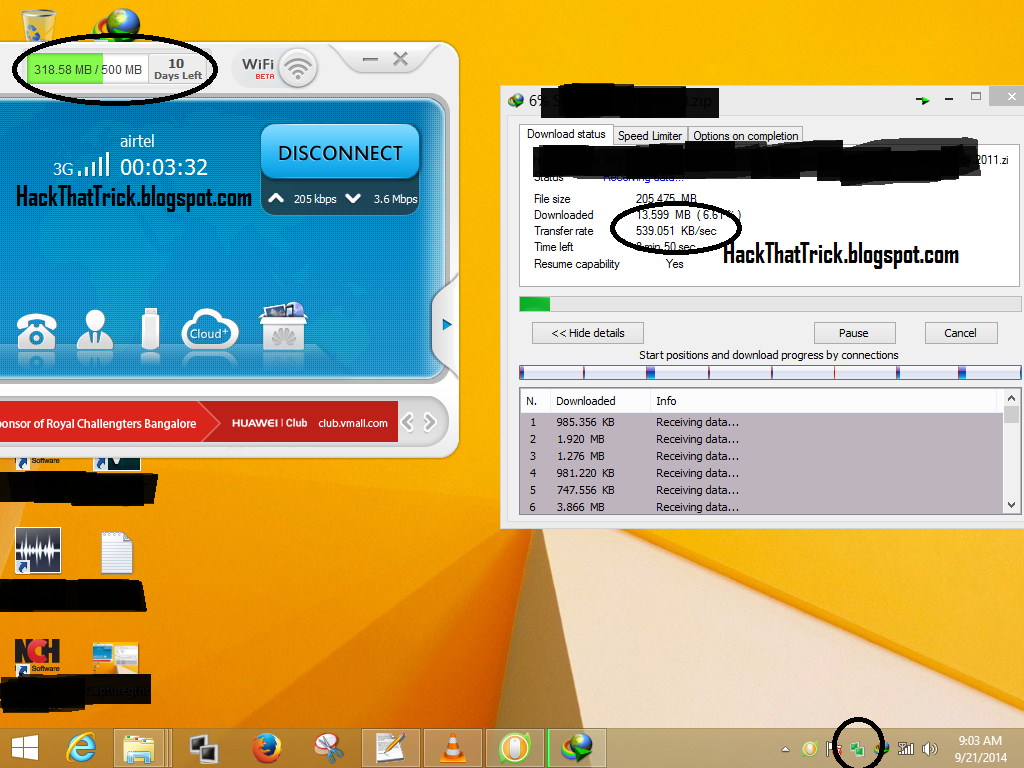Screen dimensions: 1024x768
Task: Open the network computers taskbar icon
Action: 204,748
